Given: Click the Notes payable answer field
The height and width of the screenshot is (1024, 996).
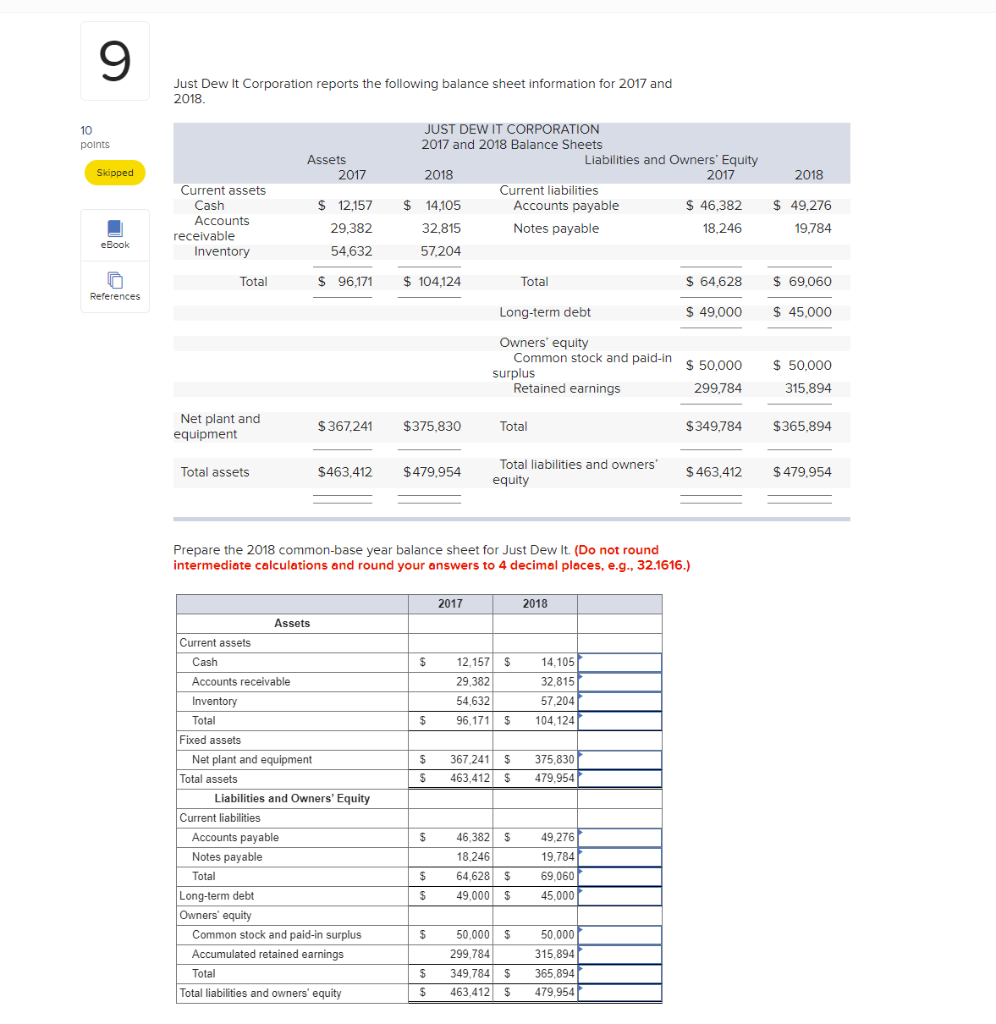Looking at the screenshot, I should pyautogui.click(x=620, y=857).
